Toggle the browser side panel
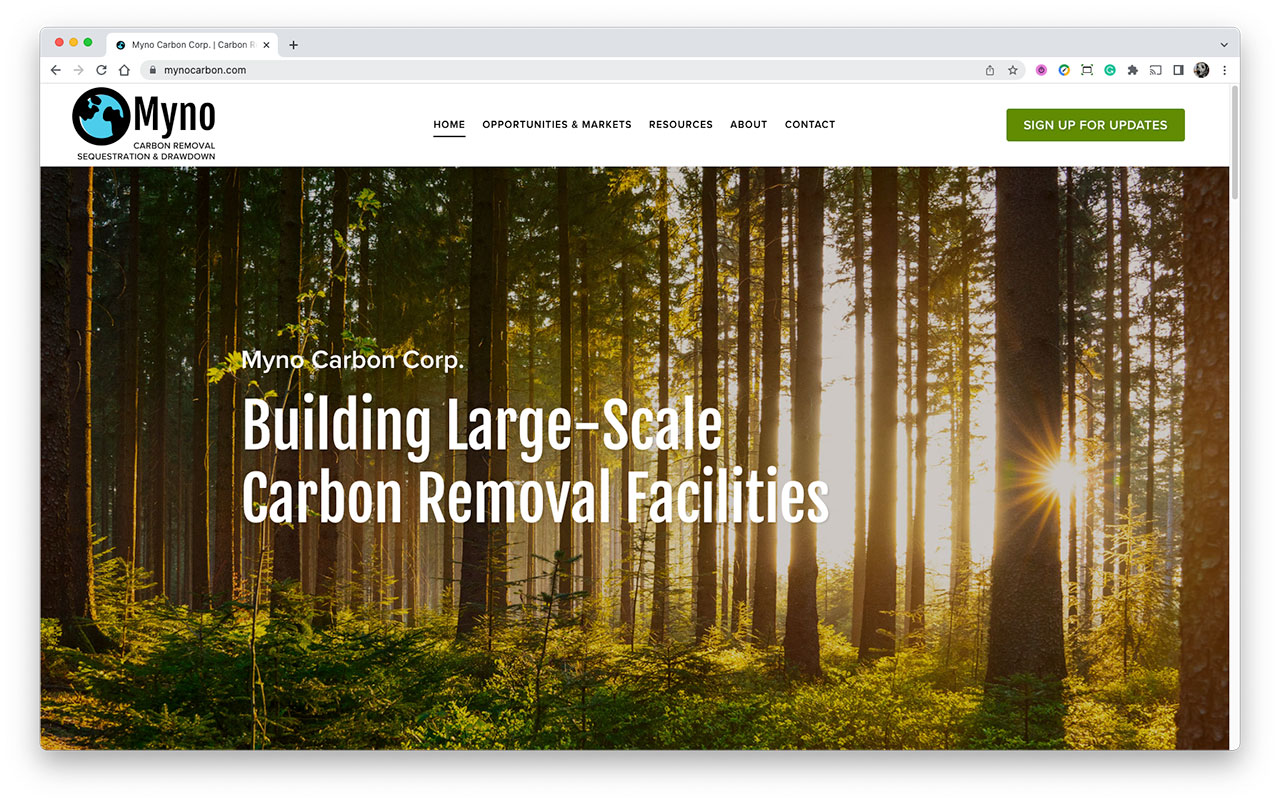The width and height of the screenshot is (1280, 803). coord(1178,70)
